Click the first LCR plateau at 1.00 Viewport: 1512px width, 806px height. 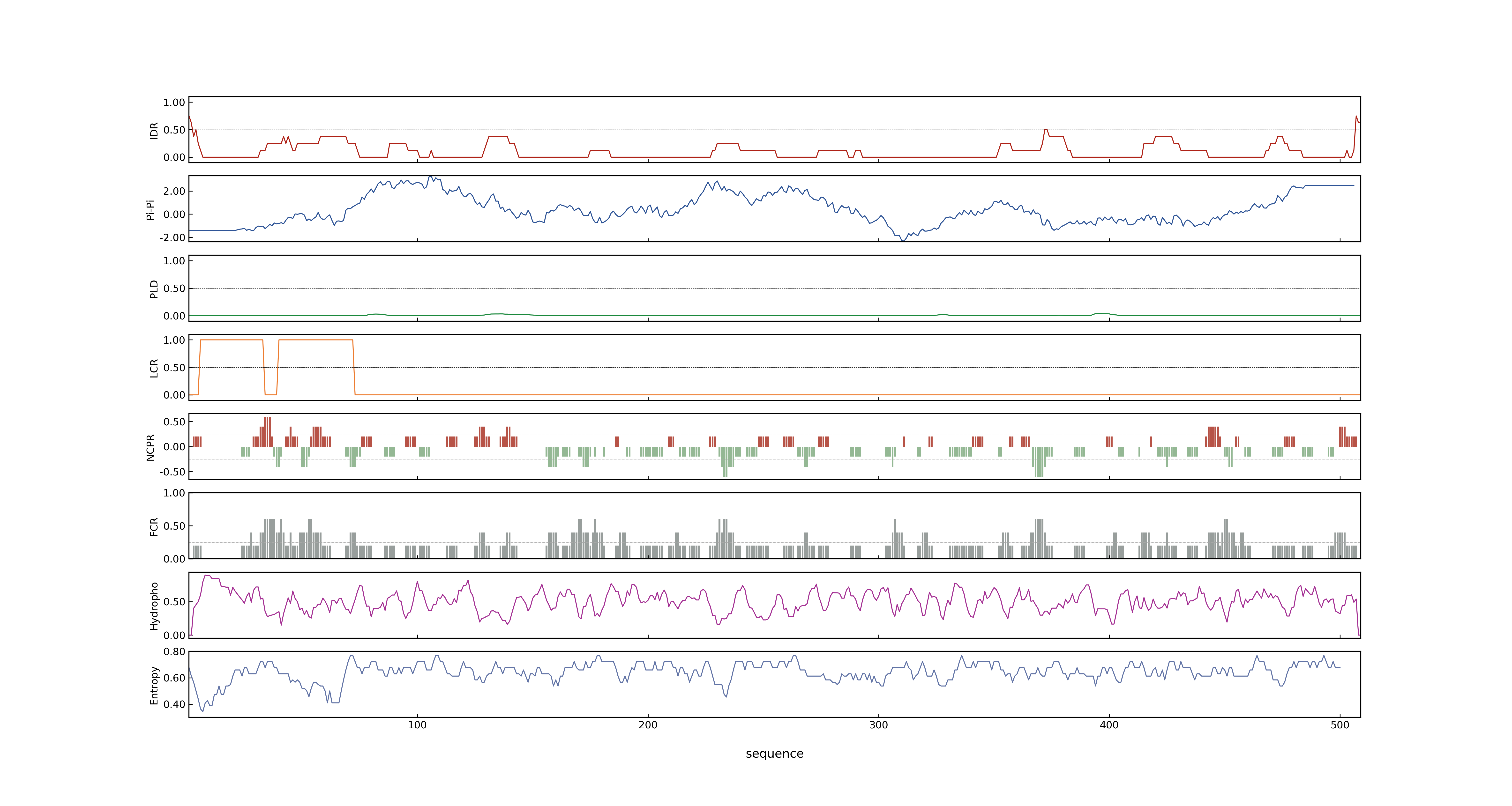point(232,340)
